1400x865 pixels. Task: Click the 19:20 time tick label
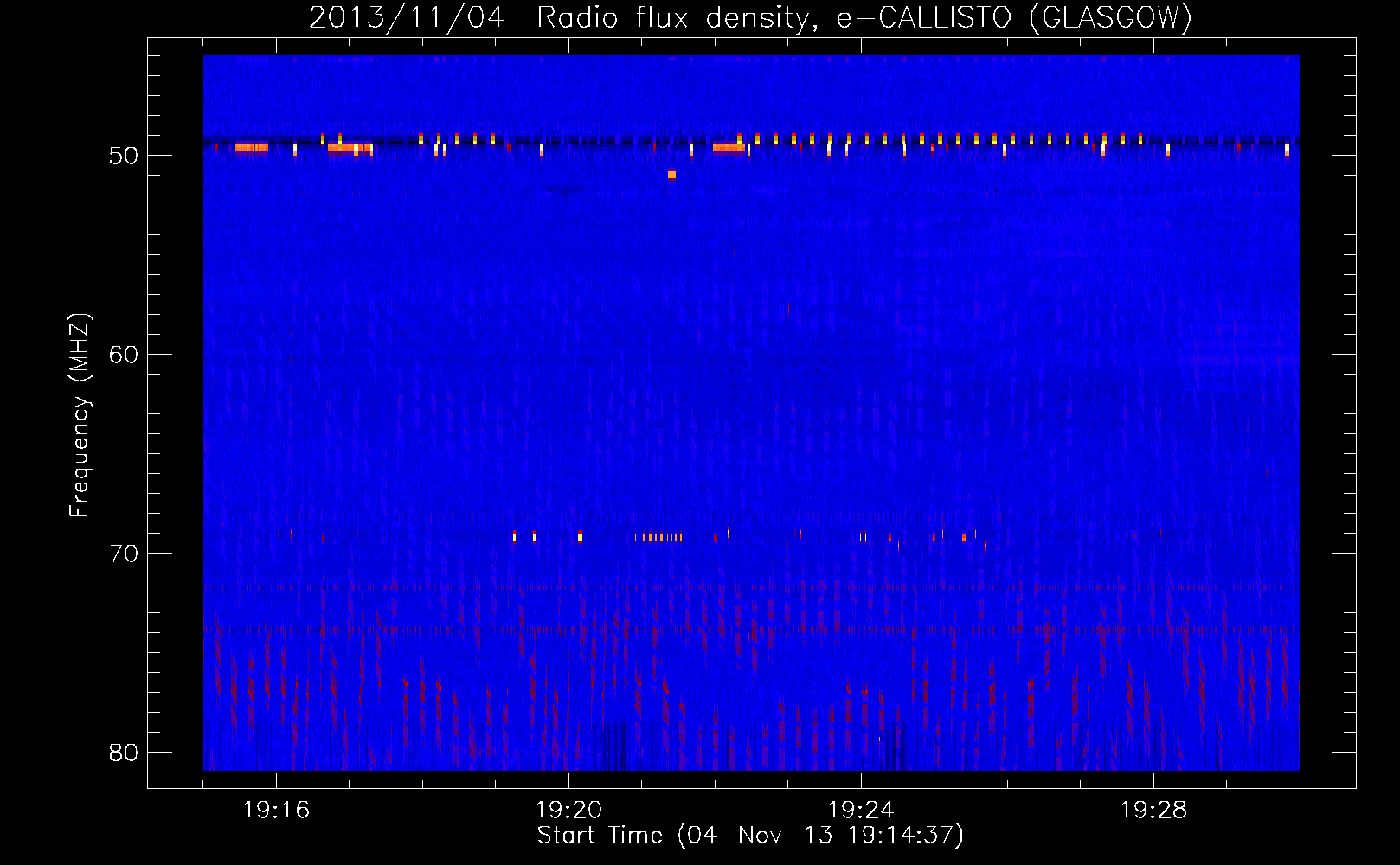pos(568,811)
